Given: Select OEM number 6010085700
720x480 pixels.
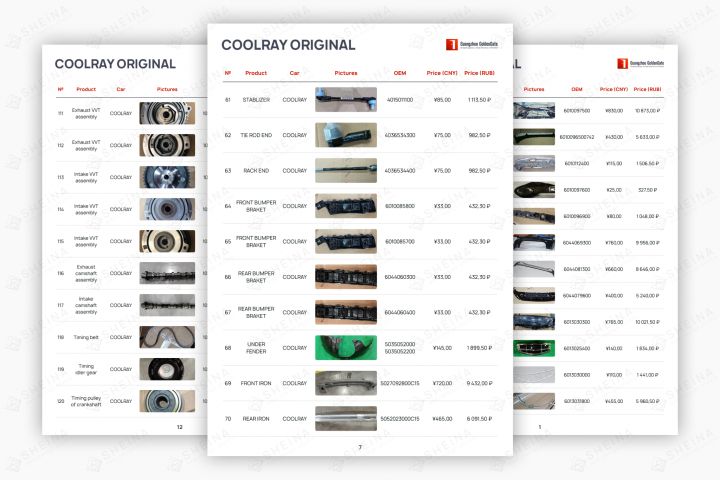Looking at the screenshot, I should click(x=400, y=241).
